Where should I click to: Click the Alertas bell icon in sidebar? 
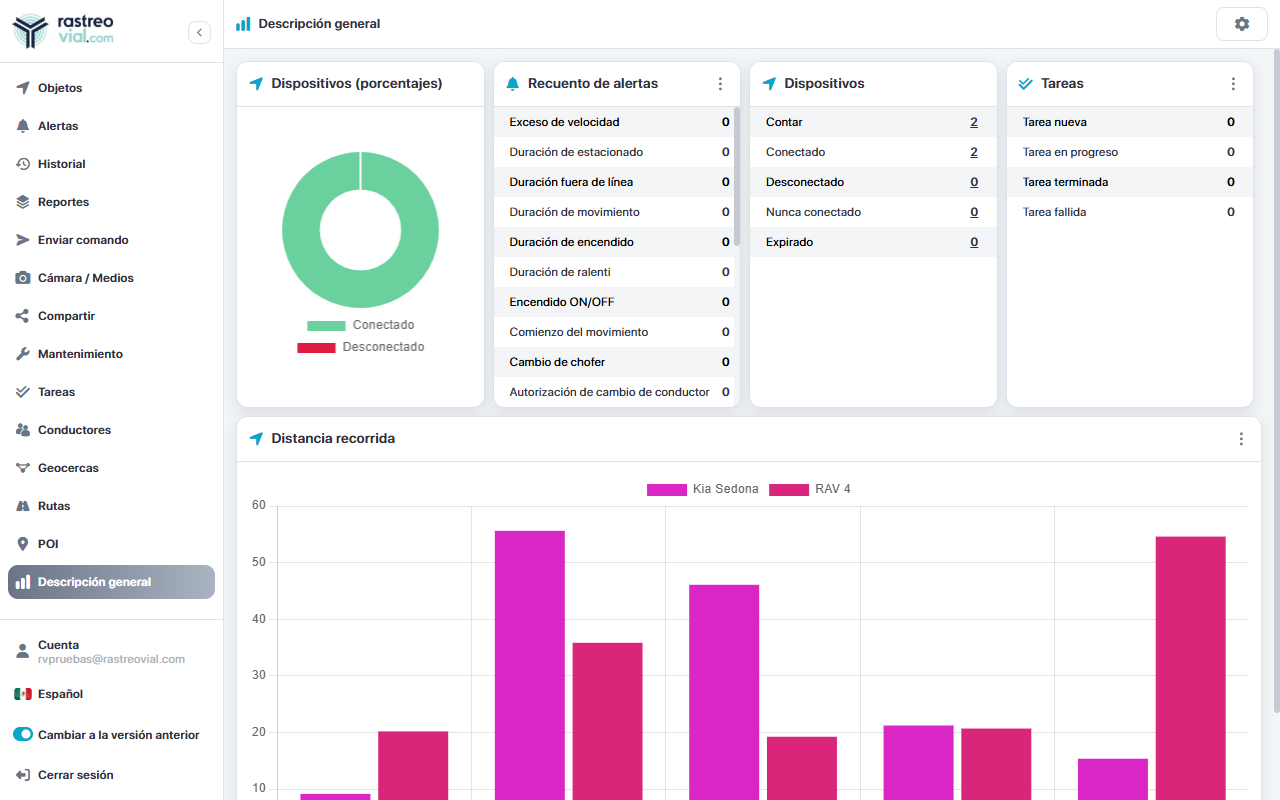(23, 126)
